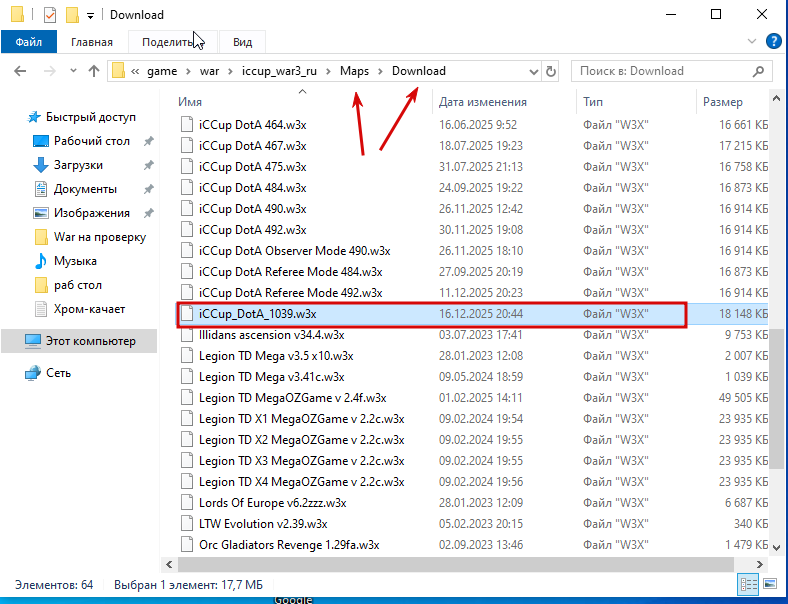Image resolution: width=788 pixels, height=604 pixels.
Task: Open Документы in quick access
Action: click(85, 189)
